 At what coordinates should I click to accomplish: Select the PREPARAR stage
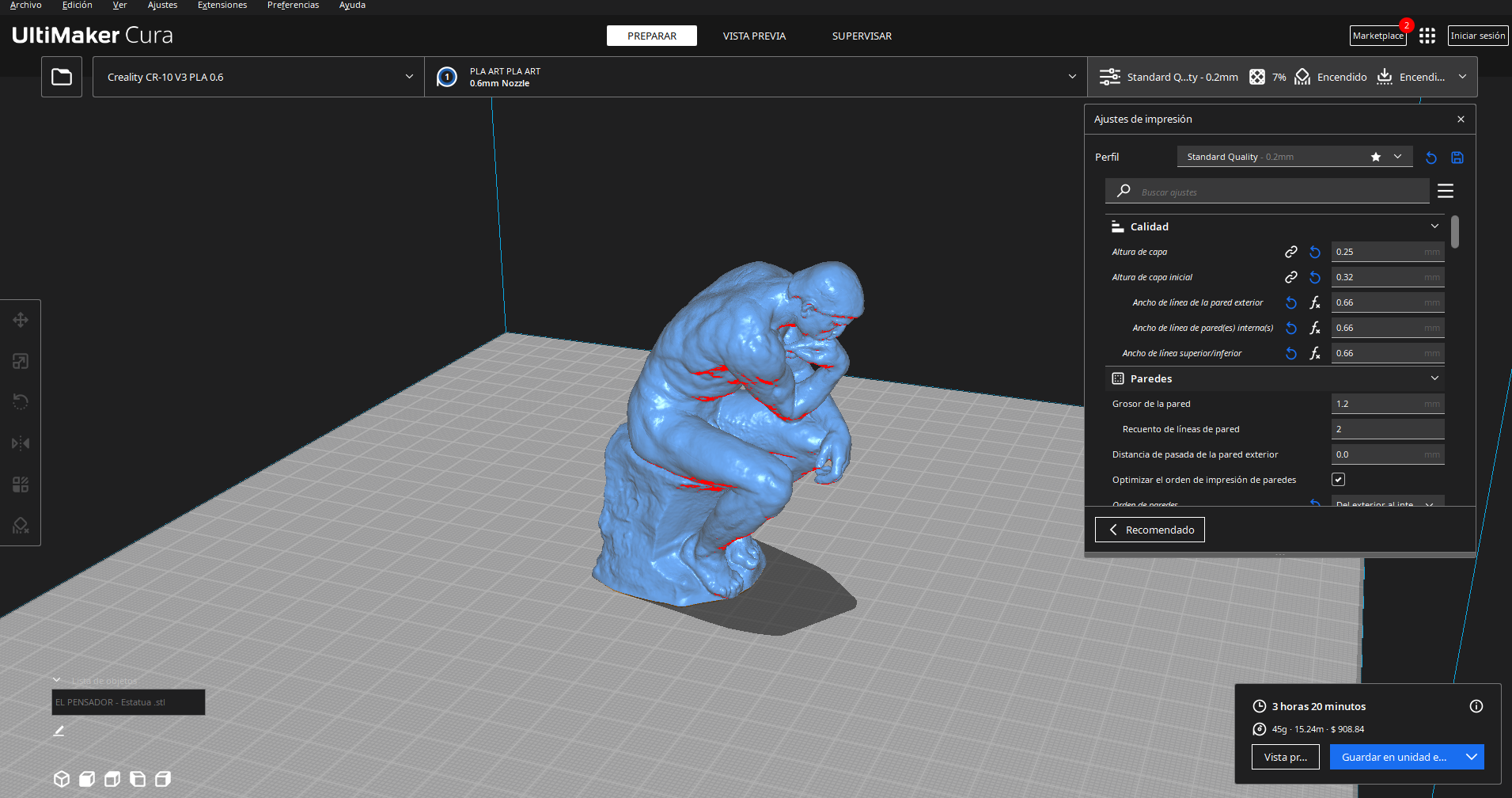[652, 36]
